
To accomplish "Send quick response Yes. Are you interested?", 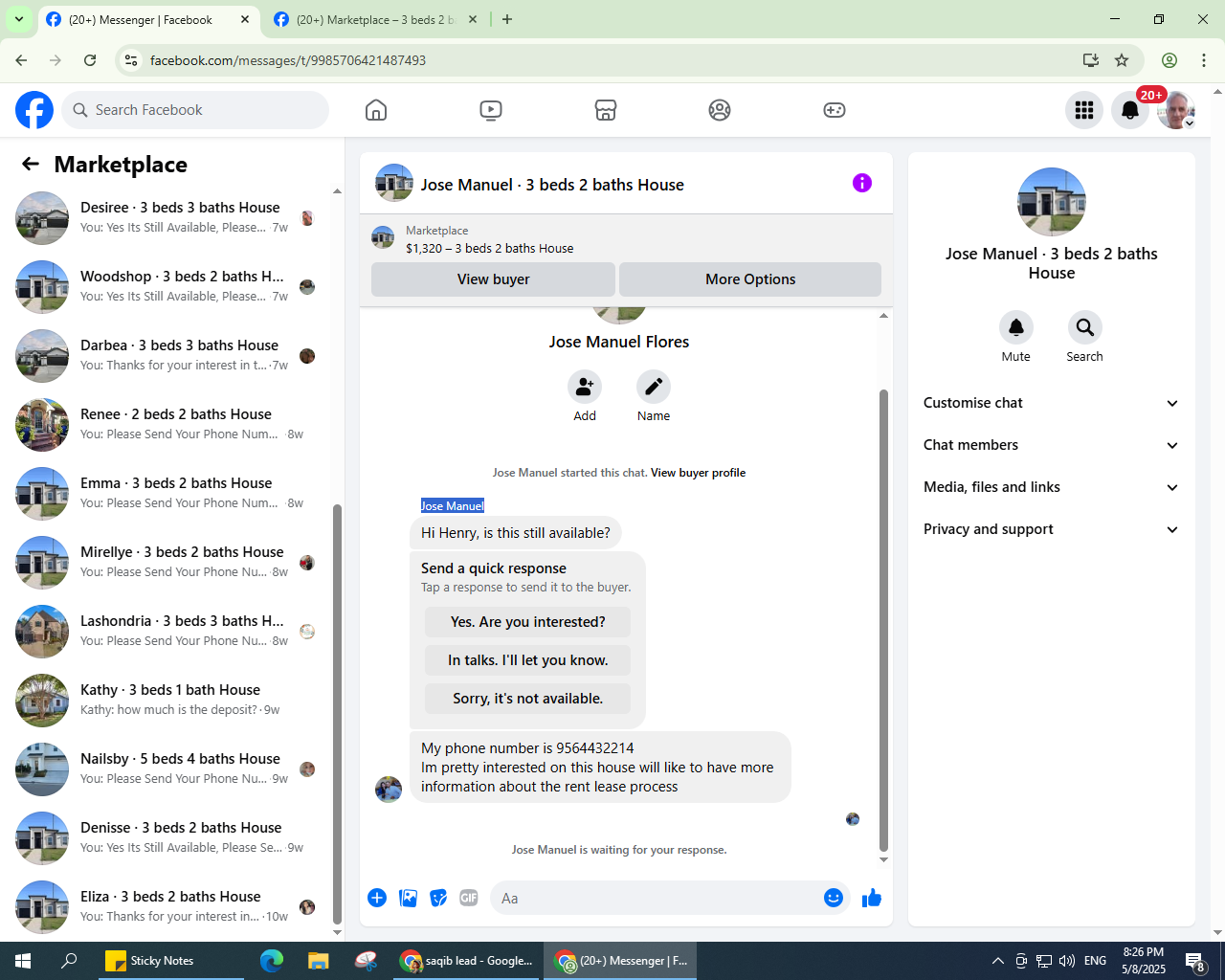I will 527,622.
